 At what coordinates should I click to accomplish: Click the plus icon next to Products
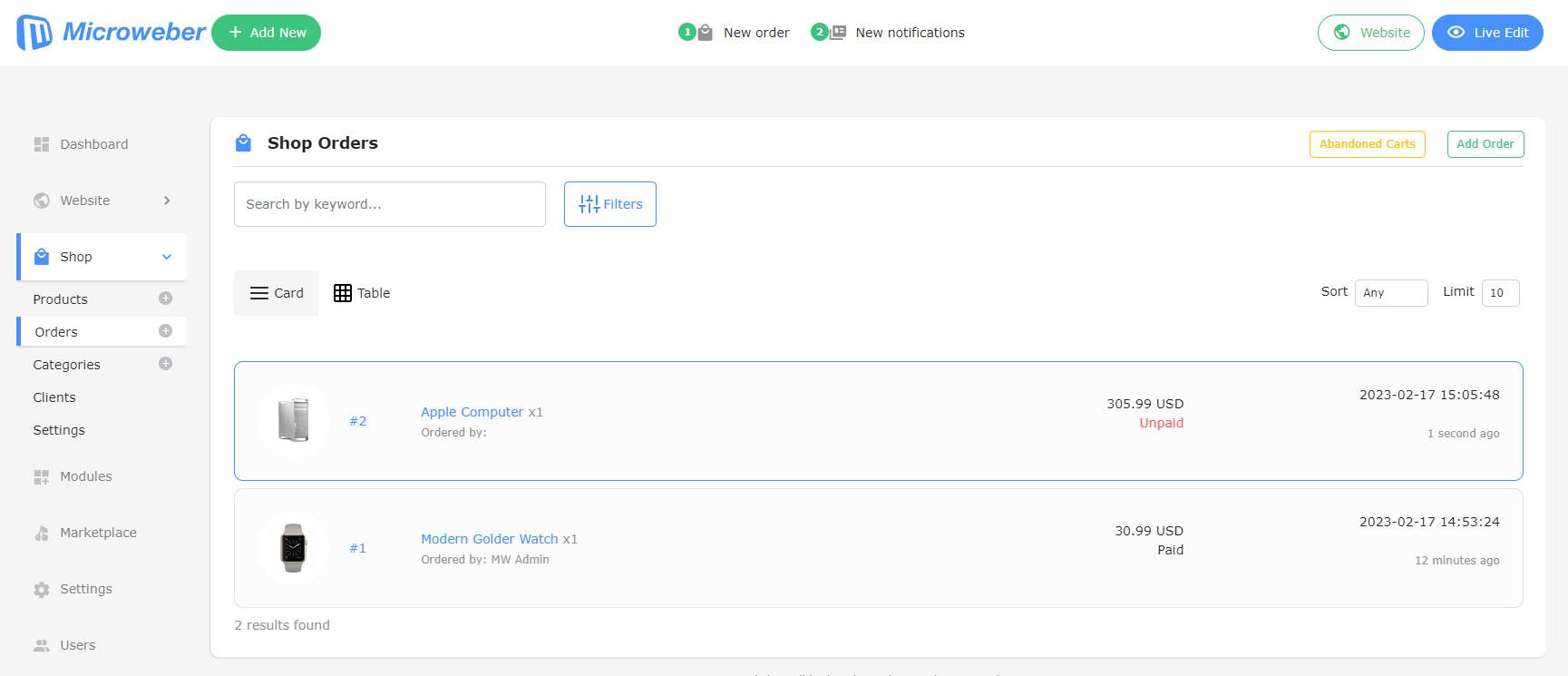point(165,299)
